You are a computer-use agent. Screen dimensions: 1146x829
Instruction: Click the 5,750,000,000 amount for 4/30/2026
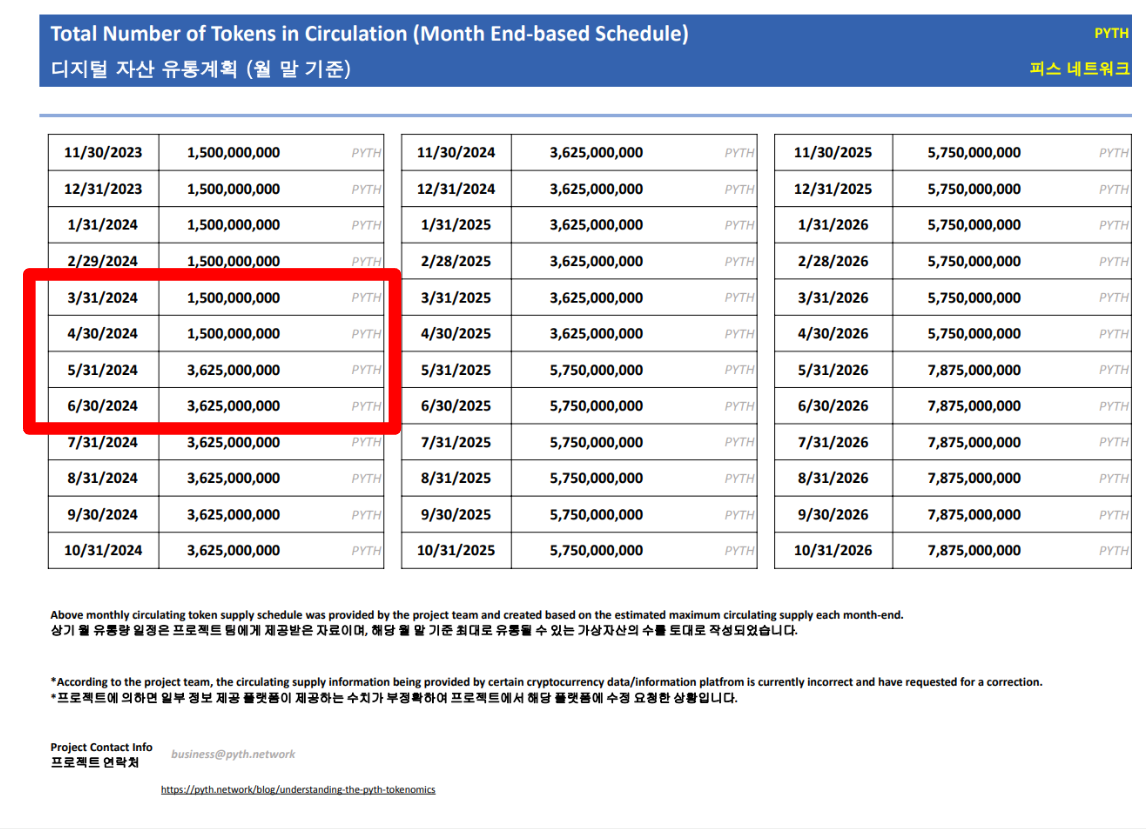tap(974, 333)
